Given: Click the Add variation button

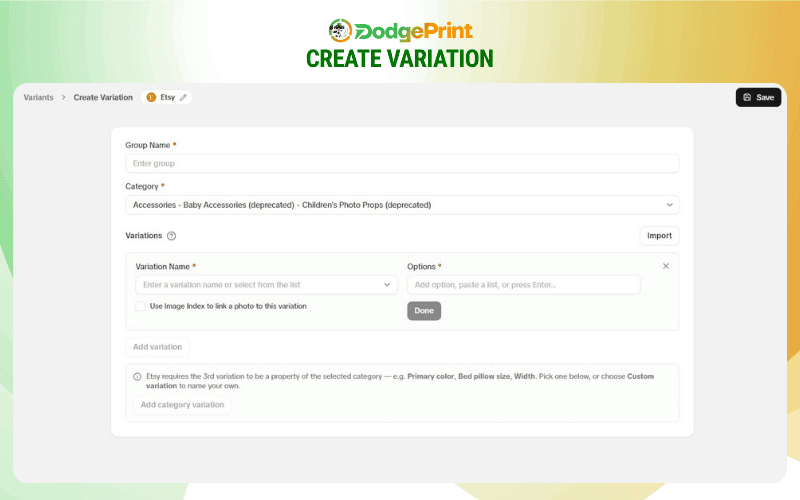Looking at the screenshot, I should click(x=157, y=347).
